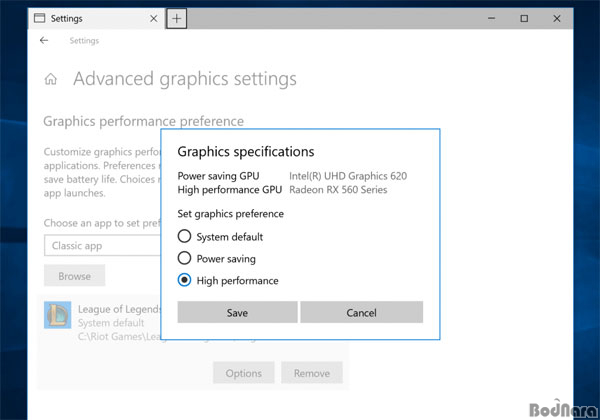Click the Set graphics preference label
Viewport: 600px width, 420px height.
click(231, 213)
